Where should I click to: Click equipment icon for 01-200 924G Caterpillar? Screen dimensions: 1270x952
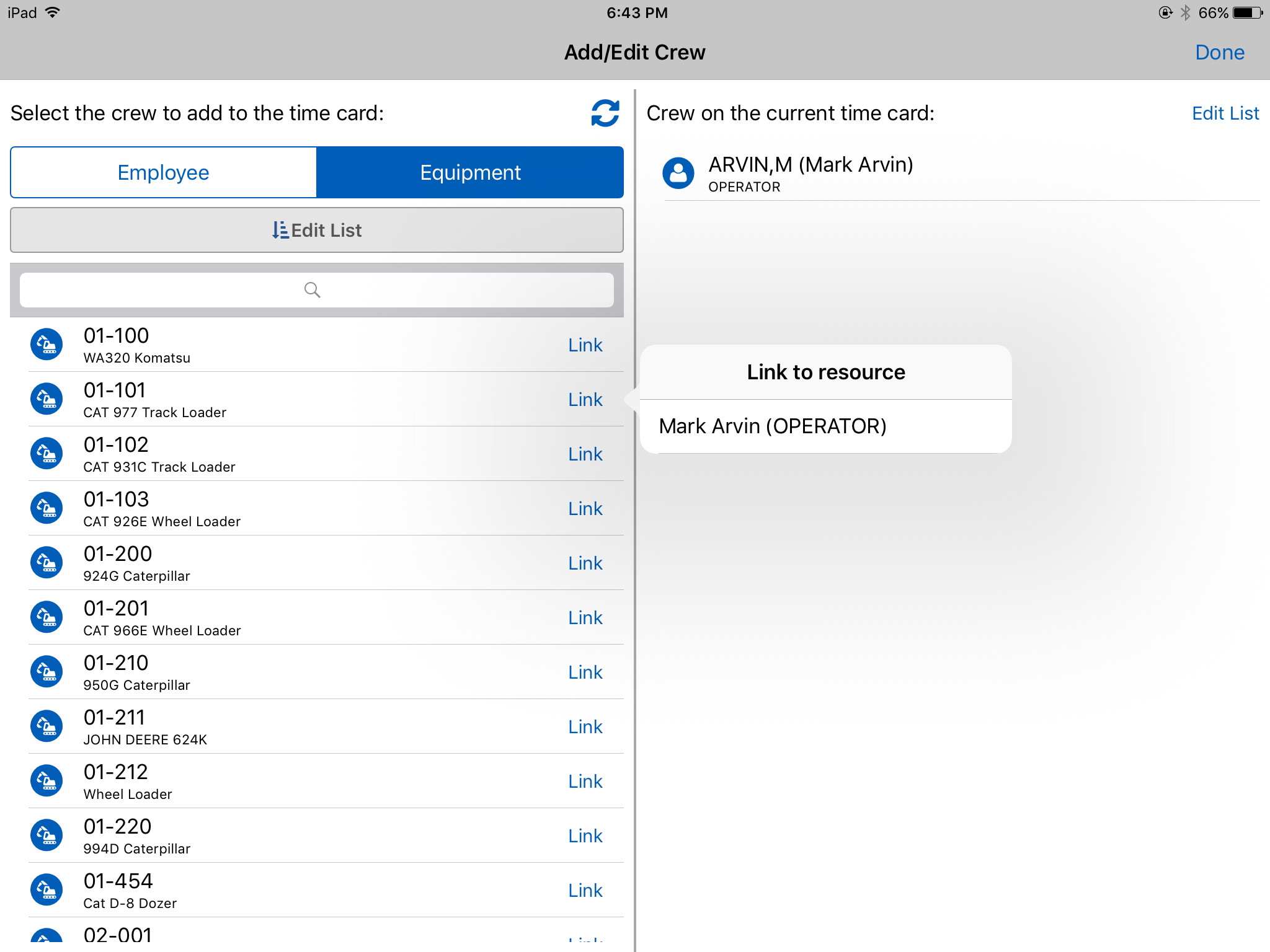point(47,563)
